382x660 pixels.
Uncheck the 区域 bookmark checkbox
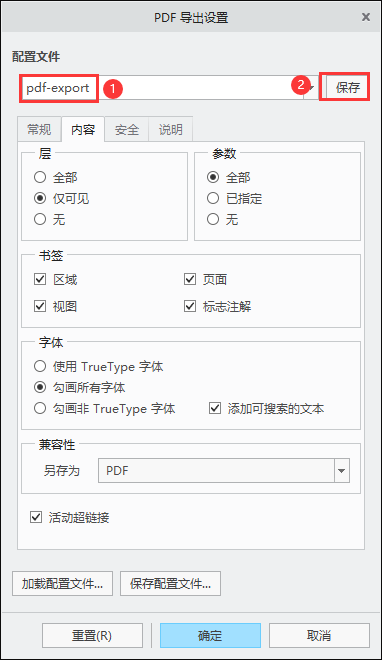pos(40,279)
